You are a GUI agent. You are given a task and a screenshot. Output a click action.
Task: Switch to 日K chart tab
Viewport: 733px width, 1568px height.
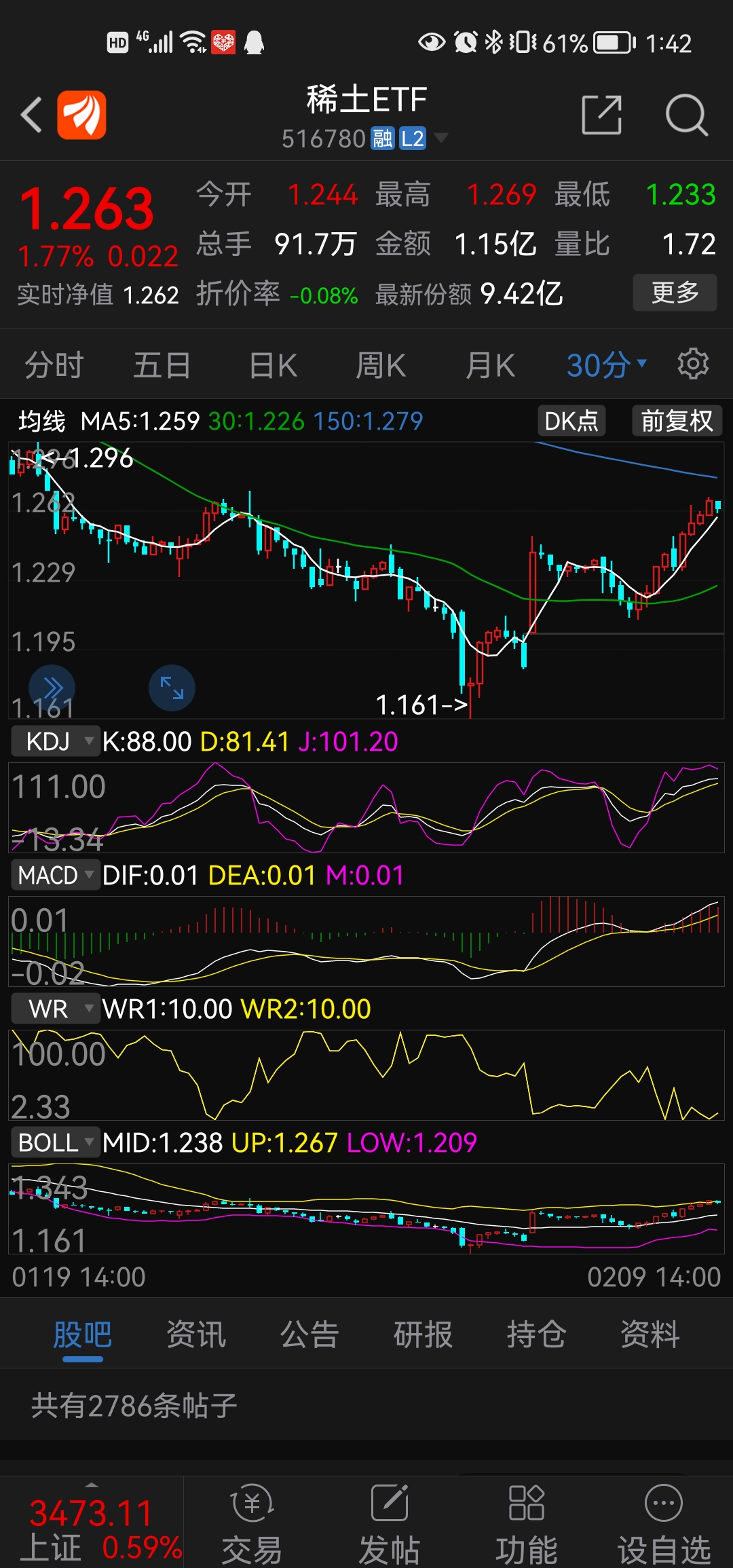coord(273,365)
